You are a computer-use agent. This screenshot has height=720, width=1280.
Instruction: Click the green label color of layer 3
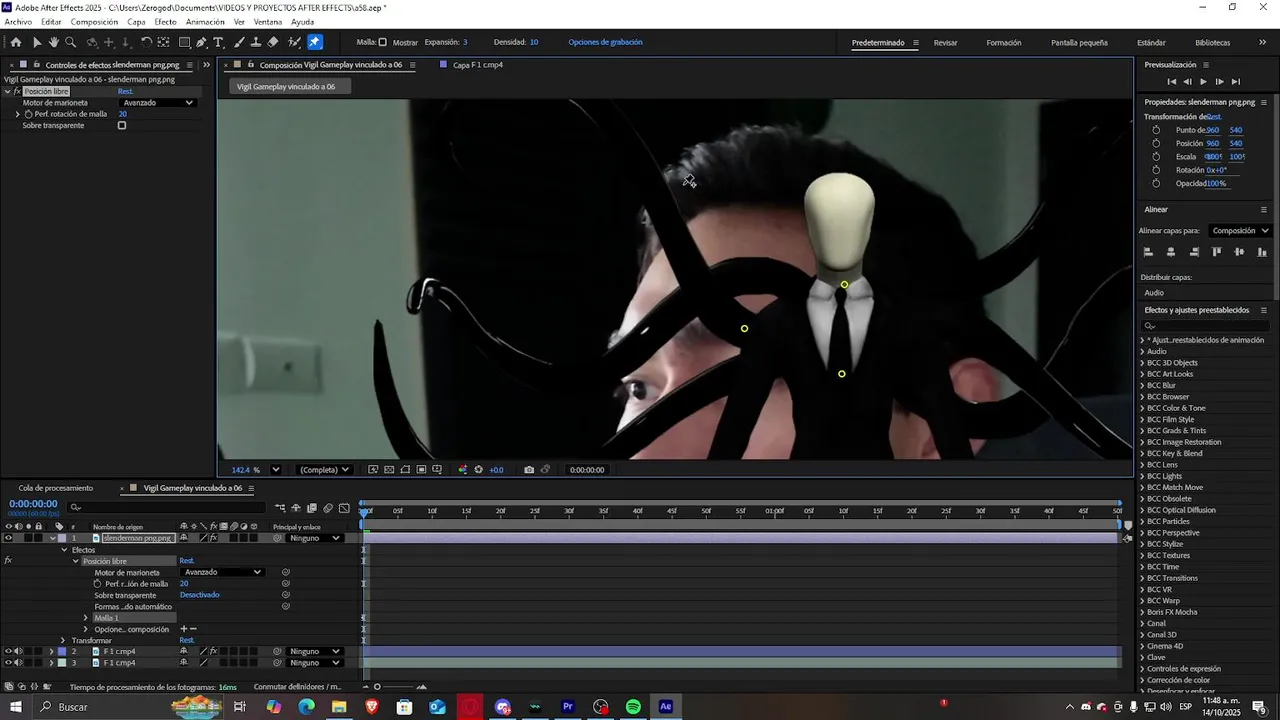[62, 663]
